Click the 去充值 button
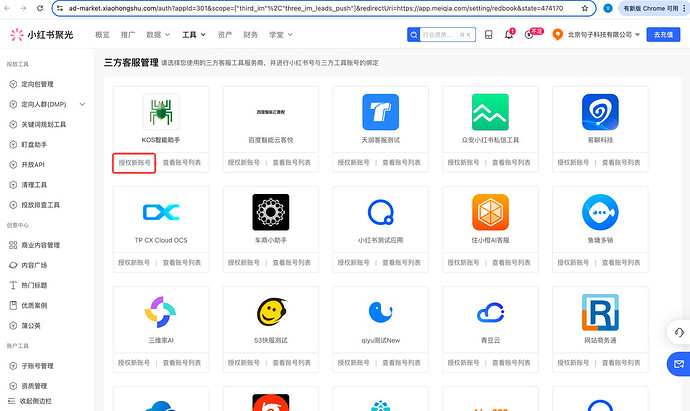Viewport: 690px width, 411px height. point(663,34)
